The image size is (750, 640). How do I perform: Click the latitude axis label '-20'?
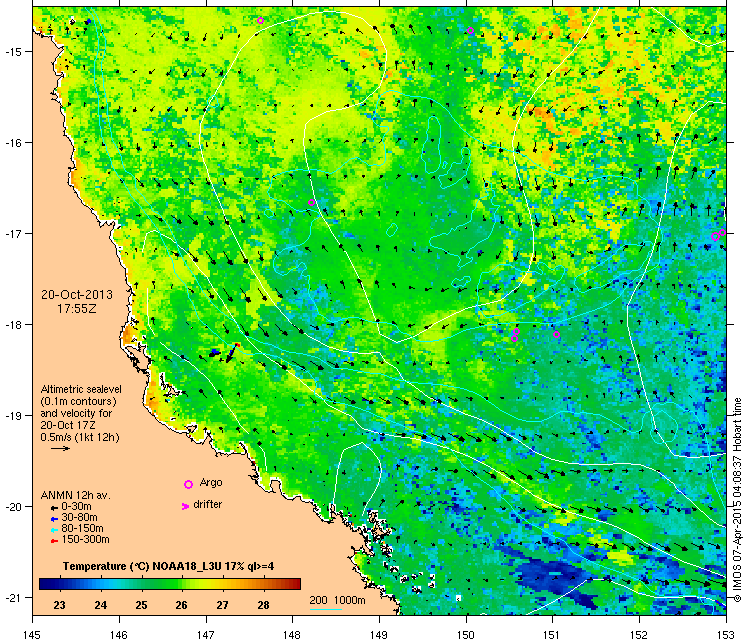pyautogui.click(x=12, y=507)
